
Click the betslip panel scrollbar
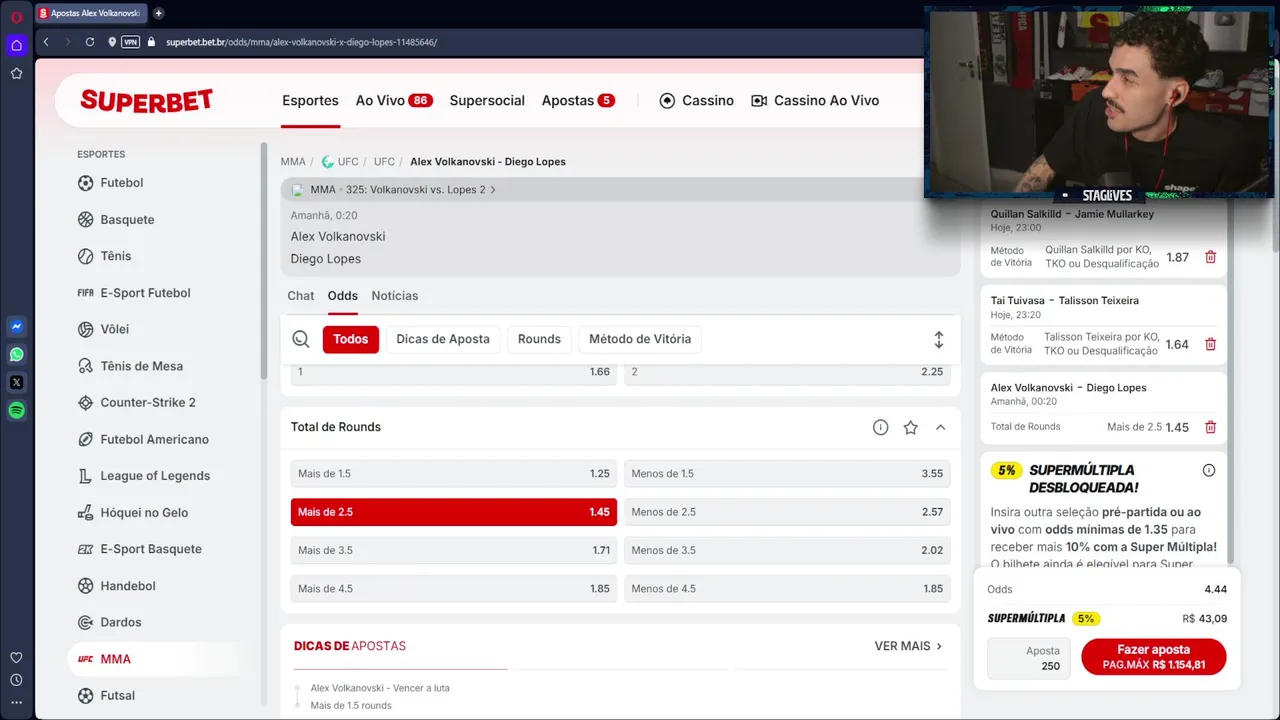pyautogui.click(x=1231, y=380)
